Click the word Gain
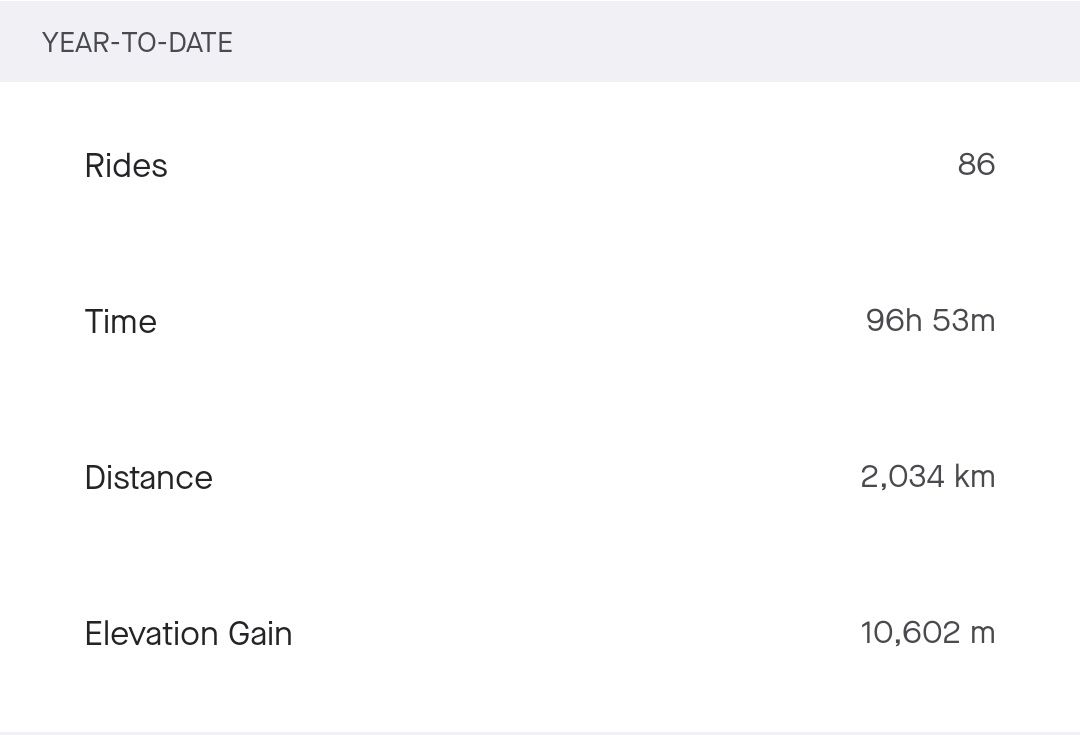The height and width of the screenshot is (735, 1080). pyautogui.click(x=260, y=634)
